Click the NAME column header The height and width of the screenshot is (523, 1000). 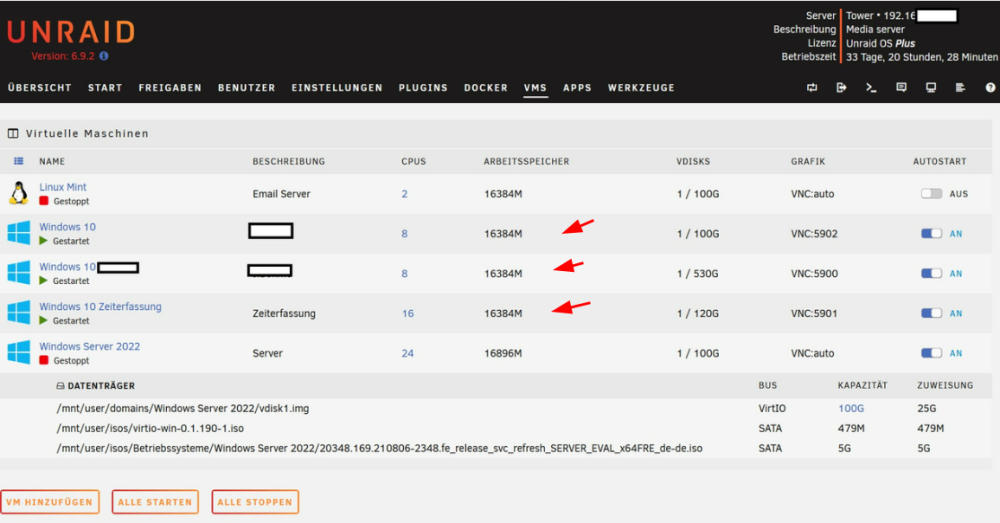(x=52, y=161)
